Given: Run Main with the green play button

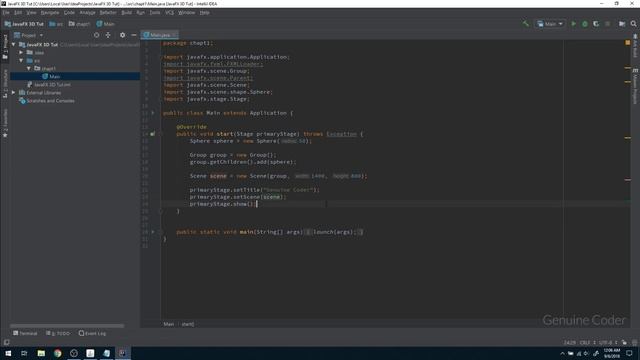Looking at the screenshot, I should pos(573,24).
